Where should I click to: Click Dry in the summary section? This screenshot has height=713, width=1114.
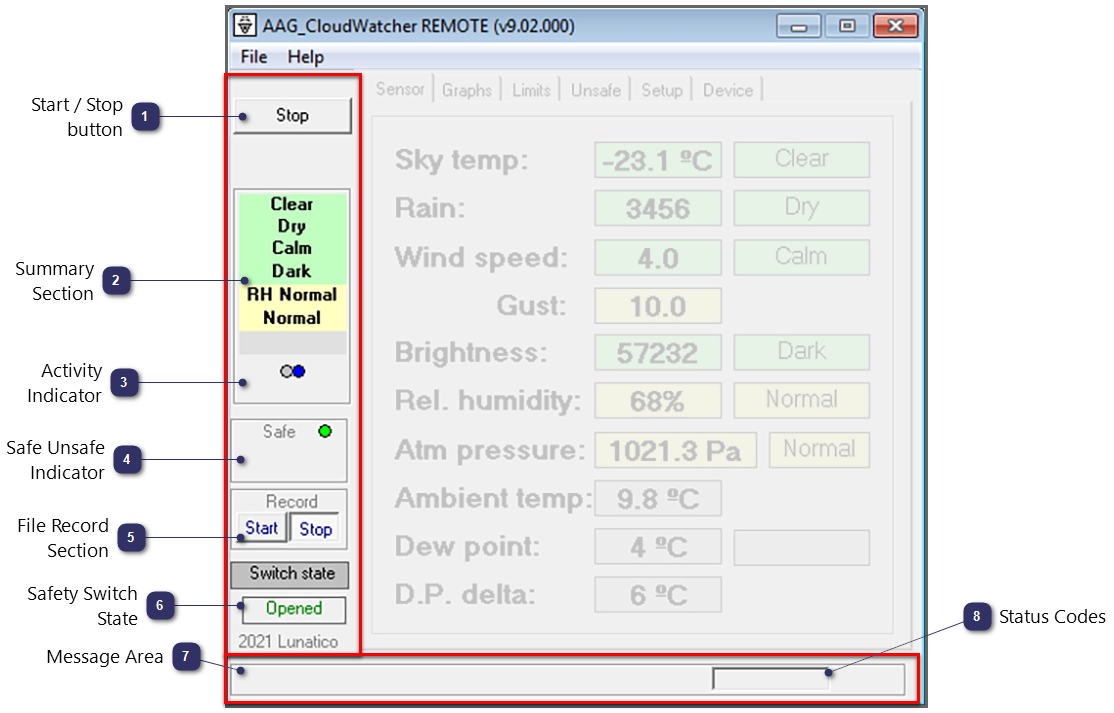click(x=292, y=226)
